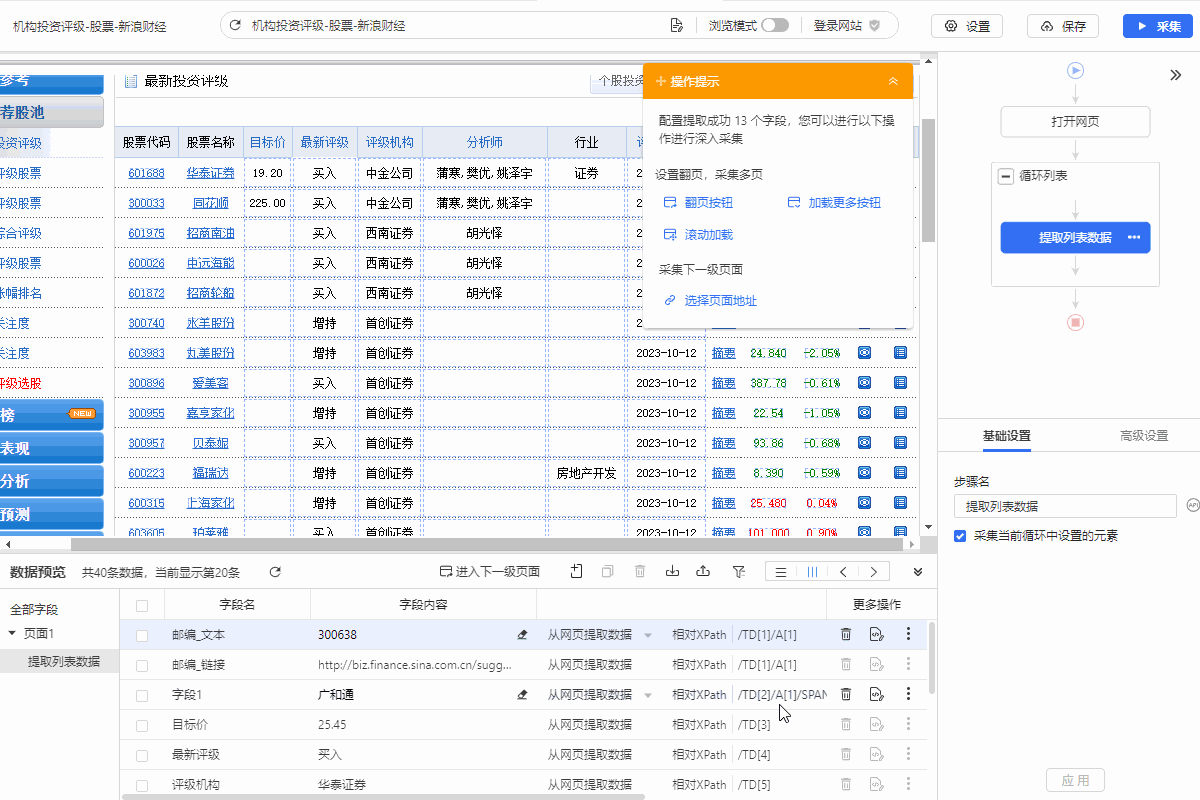Switch preview to horizontal rows view
1200x800 pixels.
[781, 572]
